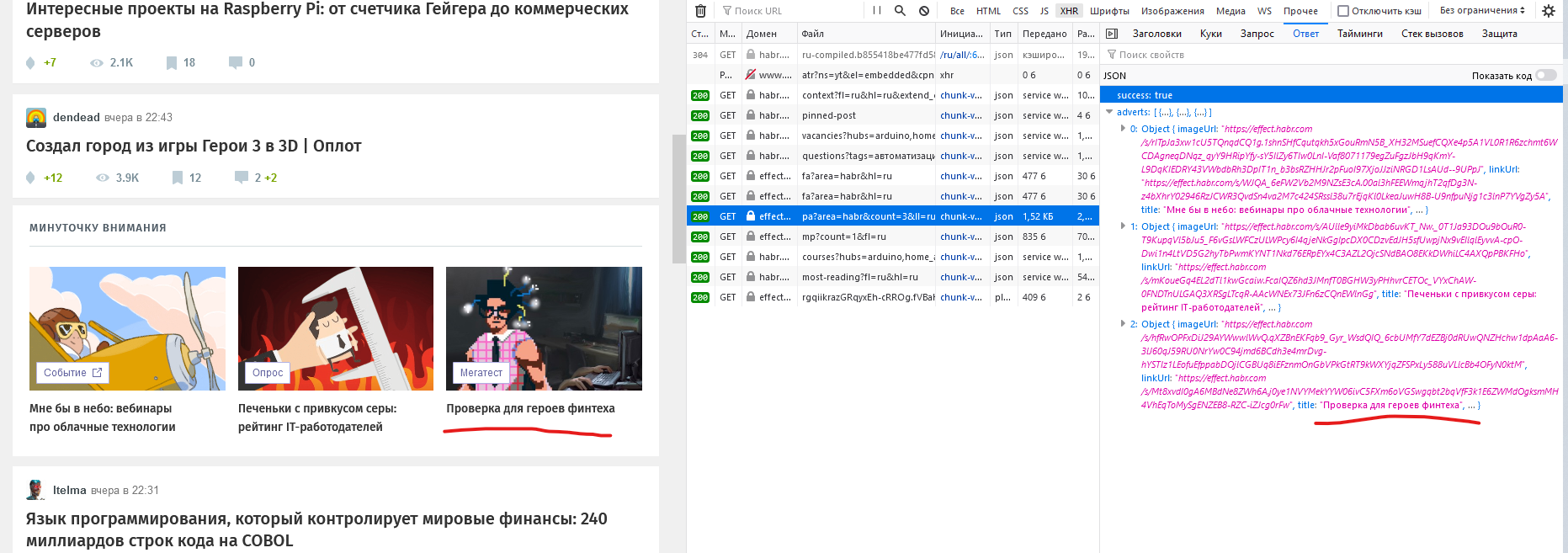Enable 'Отключить кэш' checkbox
This screenshot has width=1568, height=553.
click(x=1343, y=11)
